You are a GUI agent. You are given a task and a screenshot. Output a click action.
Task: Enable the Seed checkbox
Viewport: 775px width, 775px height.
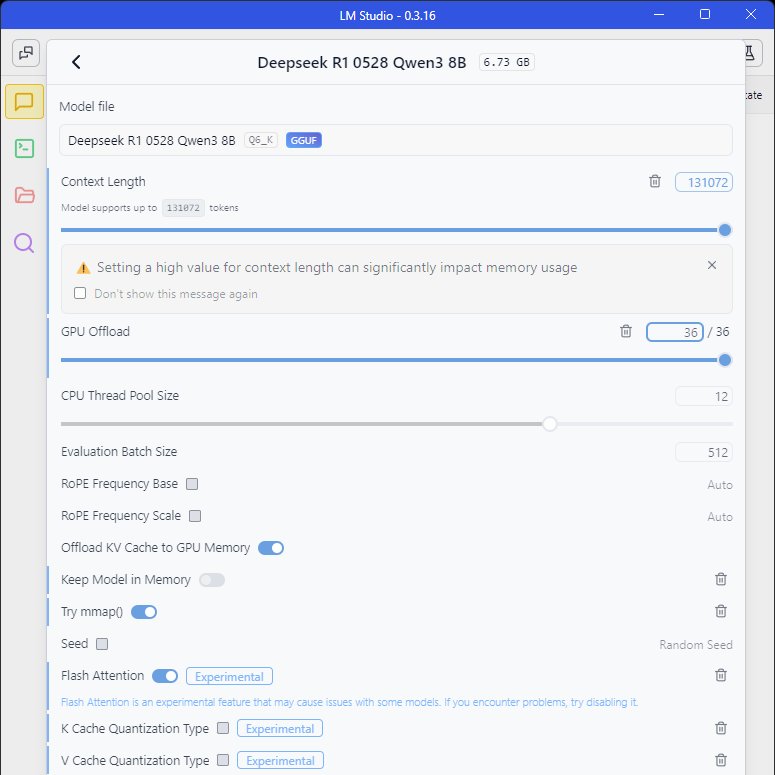point(102,644)
